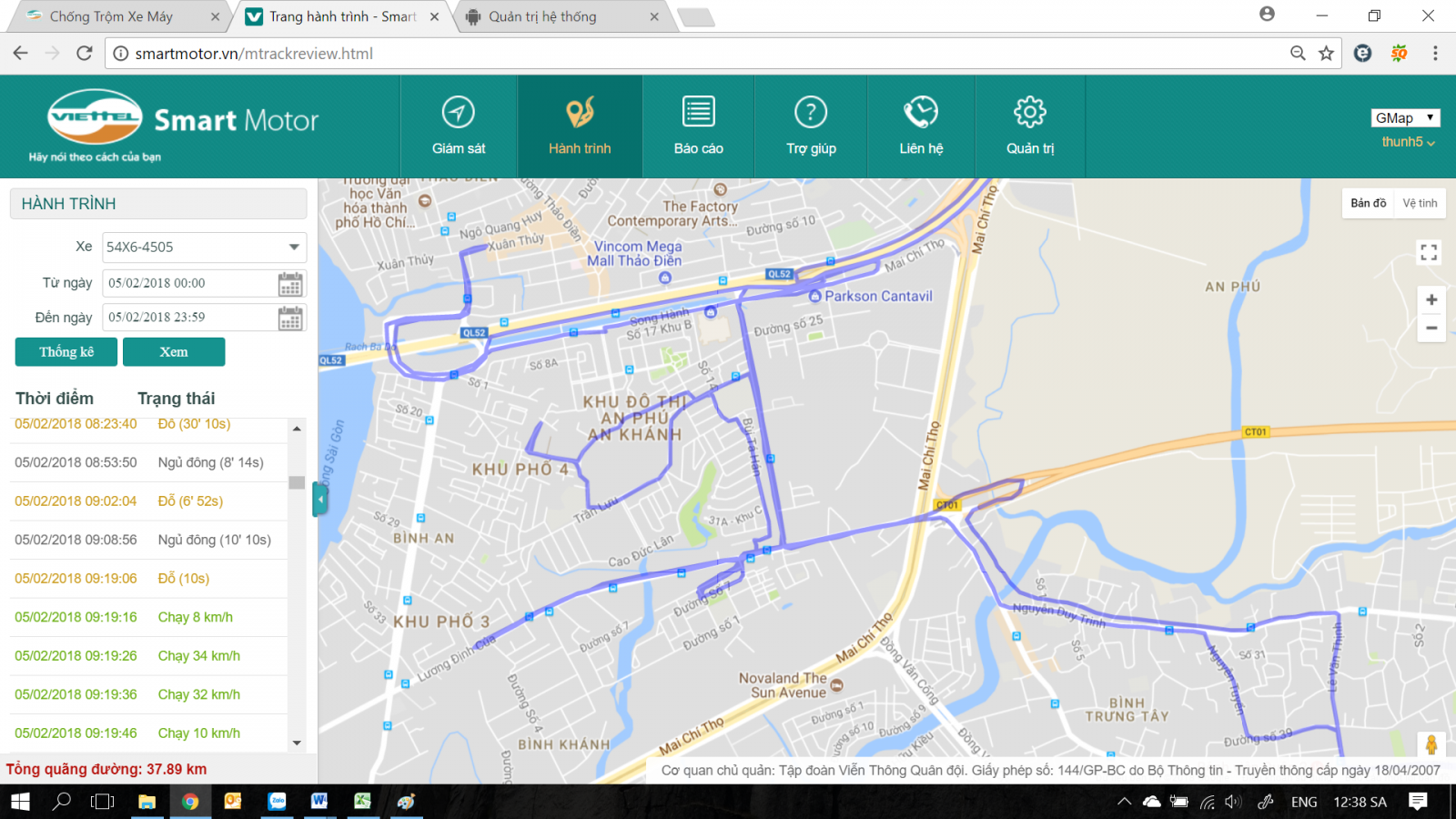Click the Thống kê button
Viewport: 1456px width, 819px height.
[66, 352]
